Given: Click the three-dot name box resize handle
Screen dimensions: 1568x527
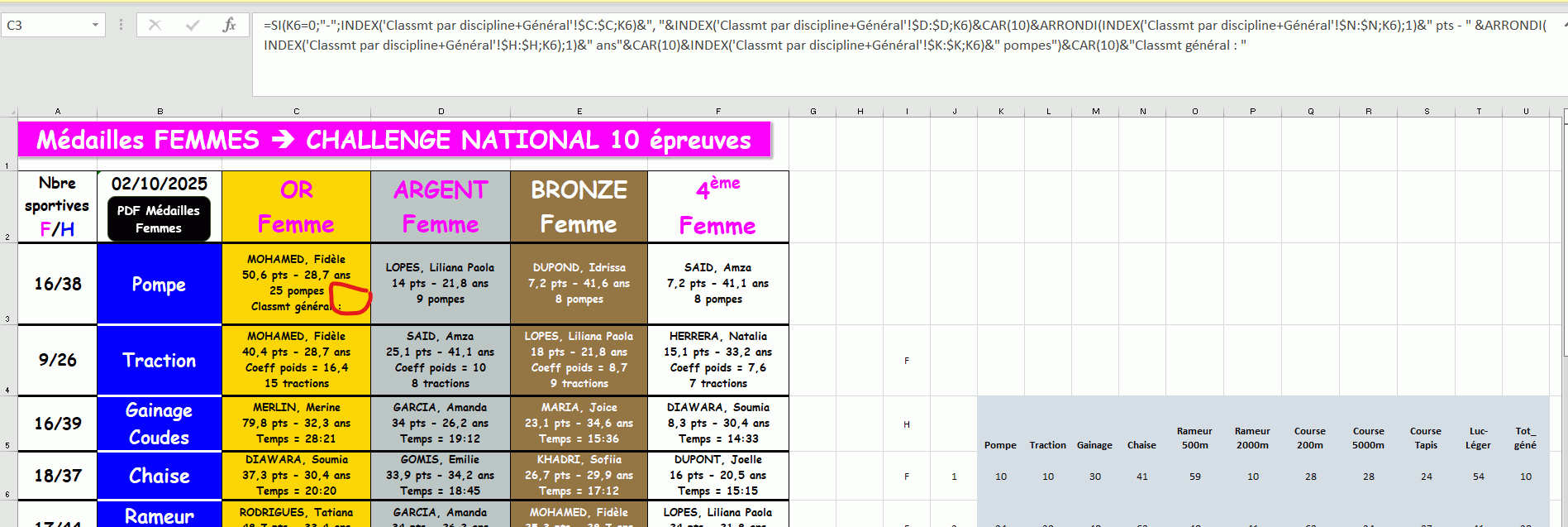Looking at the screenshot, I should pos(121,25).
